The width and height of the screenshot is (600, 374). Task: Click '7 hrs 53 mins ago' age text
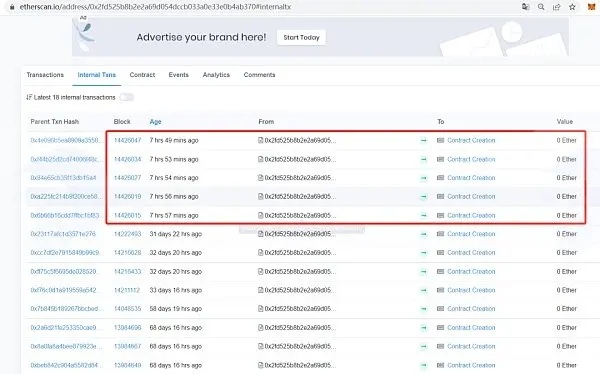tap(174, 159)
